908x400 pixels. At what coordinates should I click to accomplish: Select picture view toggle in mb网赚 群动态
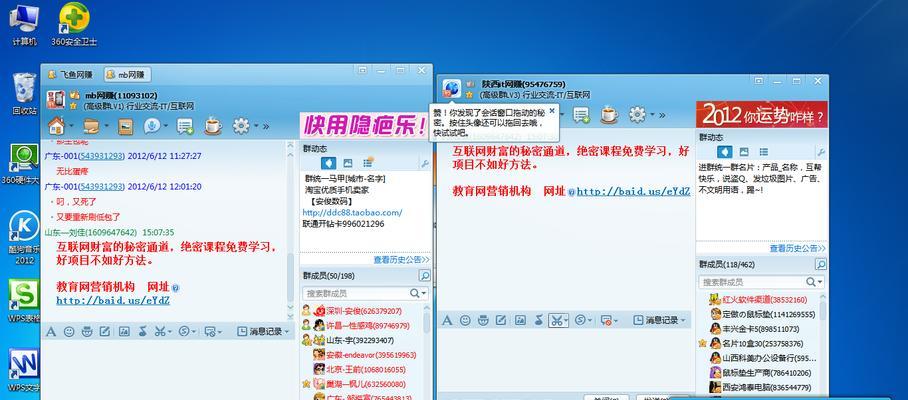pos(347,163)
